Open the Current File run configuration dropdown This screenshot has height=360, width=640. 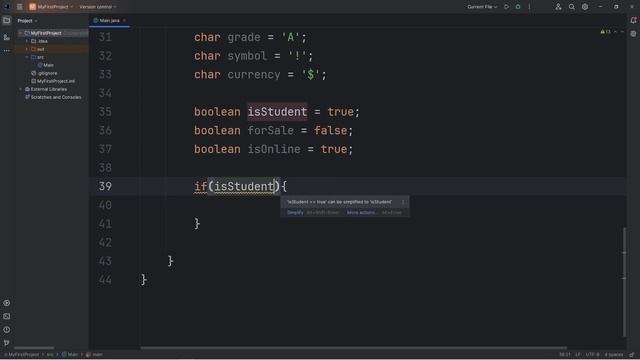482,7
